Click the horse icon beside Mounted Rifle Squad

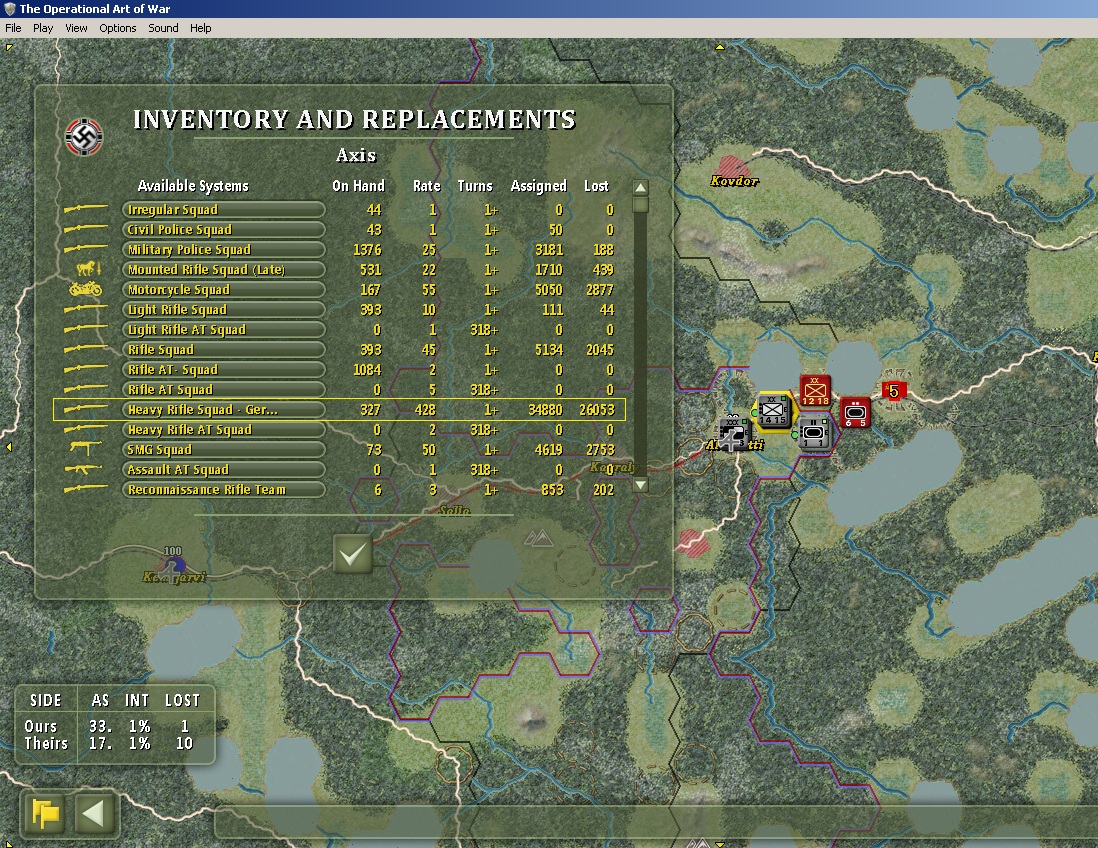click(x=89, y=269)
